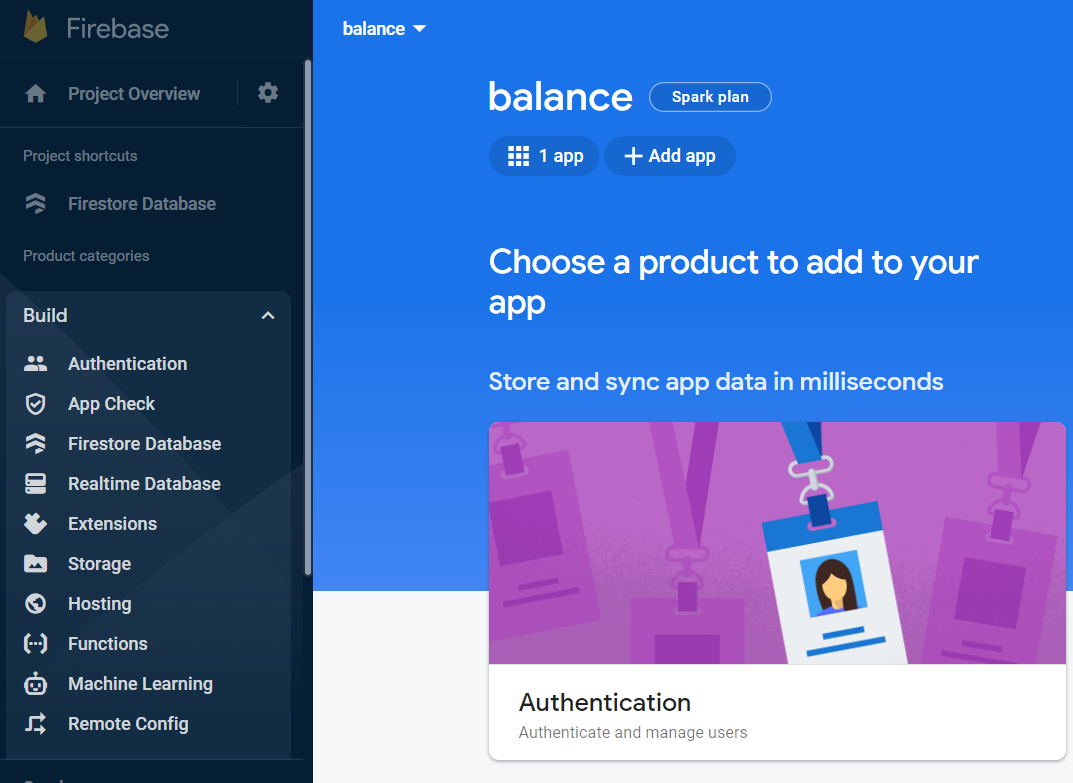The image size is (1073, 783).
Task: Click the 'Product categories' label
Action: tap(86, 256)
